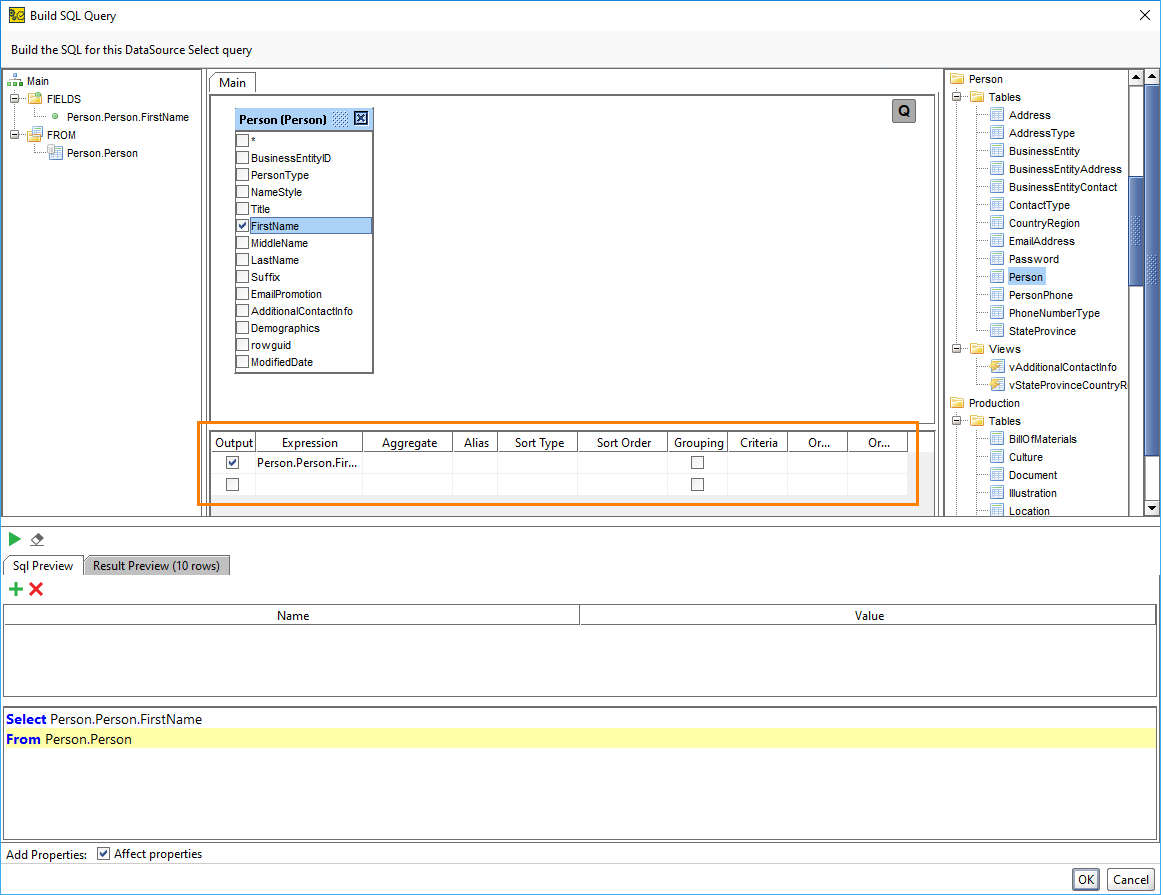
Task: Click the EmailAddress table icon
Action: click(997, 240)
